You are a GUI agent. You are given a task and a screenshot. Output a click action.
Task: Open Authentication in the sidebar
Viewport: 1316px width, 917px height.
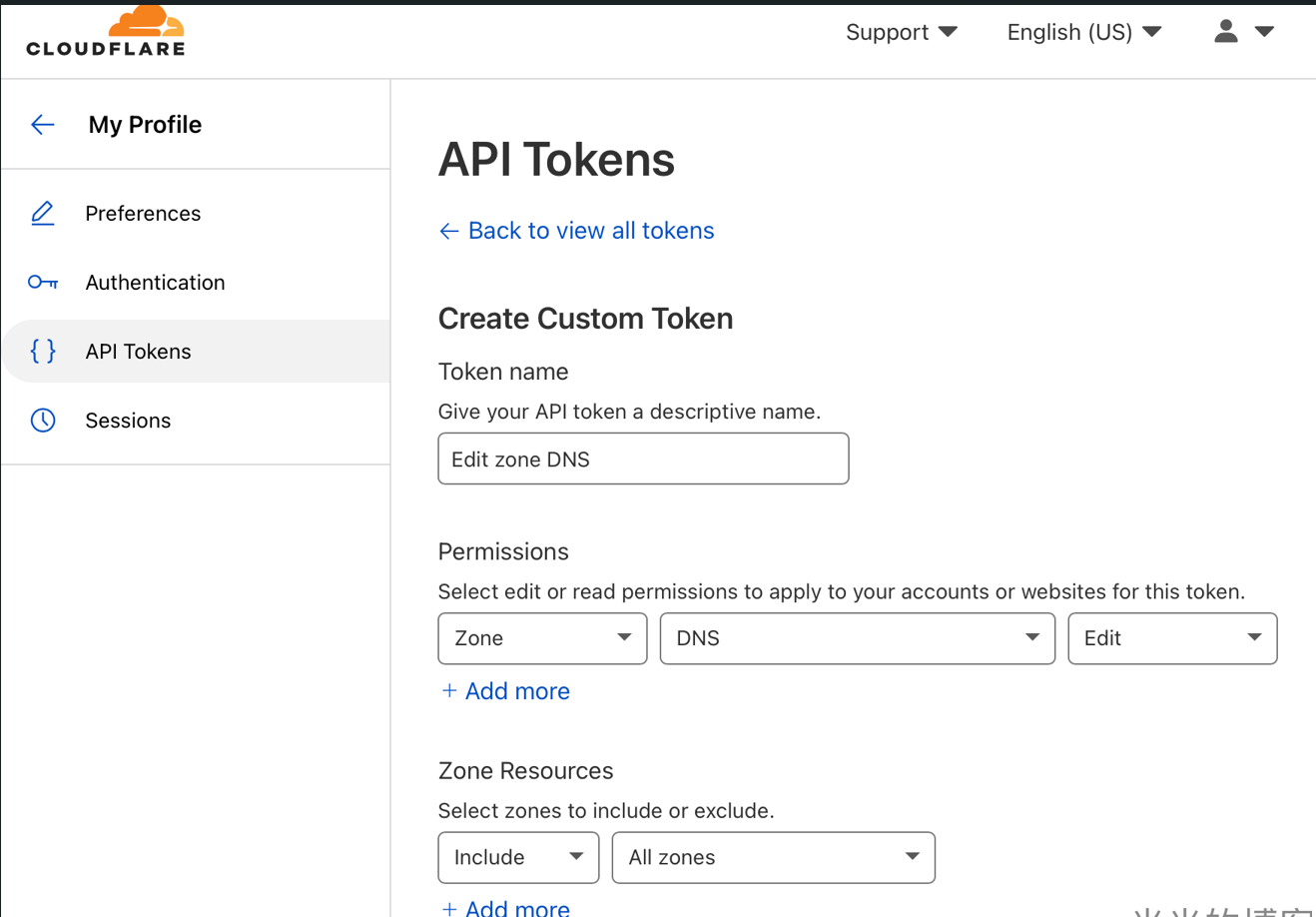coord(155,283)
